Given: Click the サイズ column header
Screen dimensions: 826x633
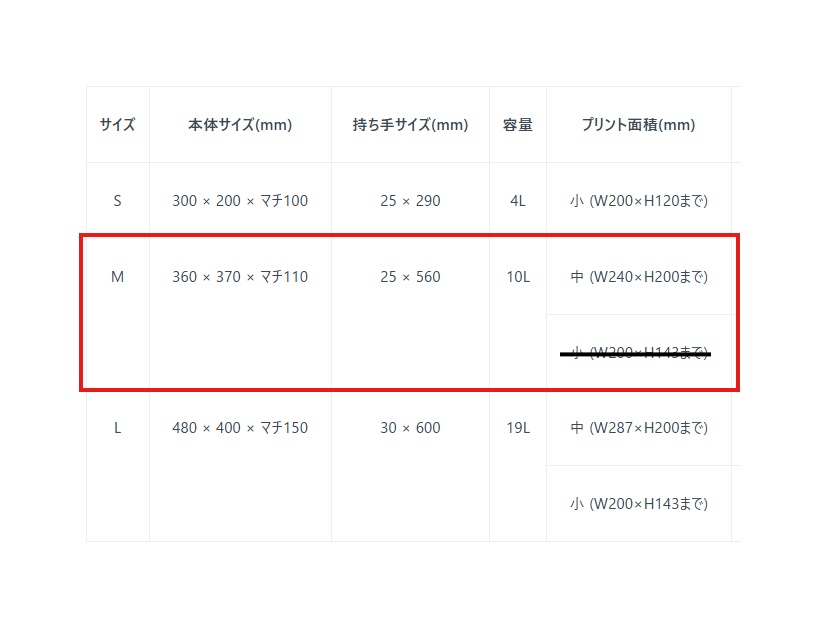Looking at the screenshot, I should tap(117, 125).
